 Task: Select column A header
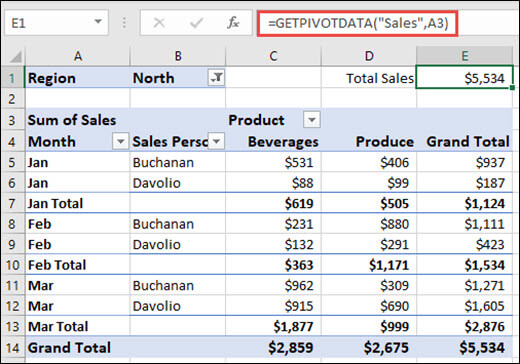coord(78,56)
